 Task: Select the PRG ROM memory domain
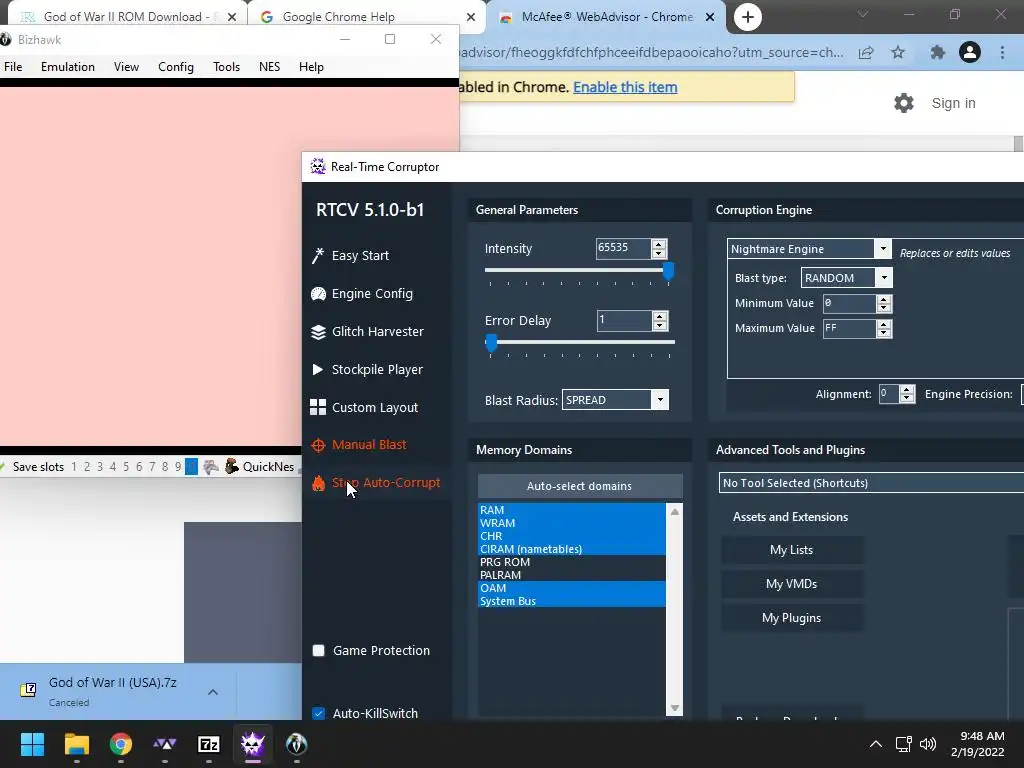pyautogui.click(x=571, y=562)
